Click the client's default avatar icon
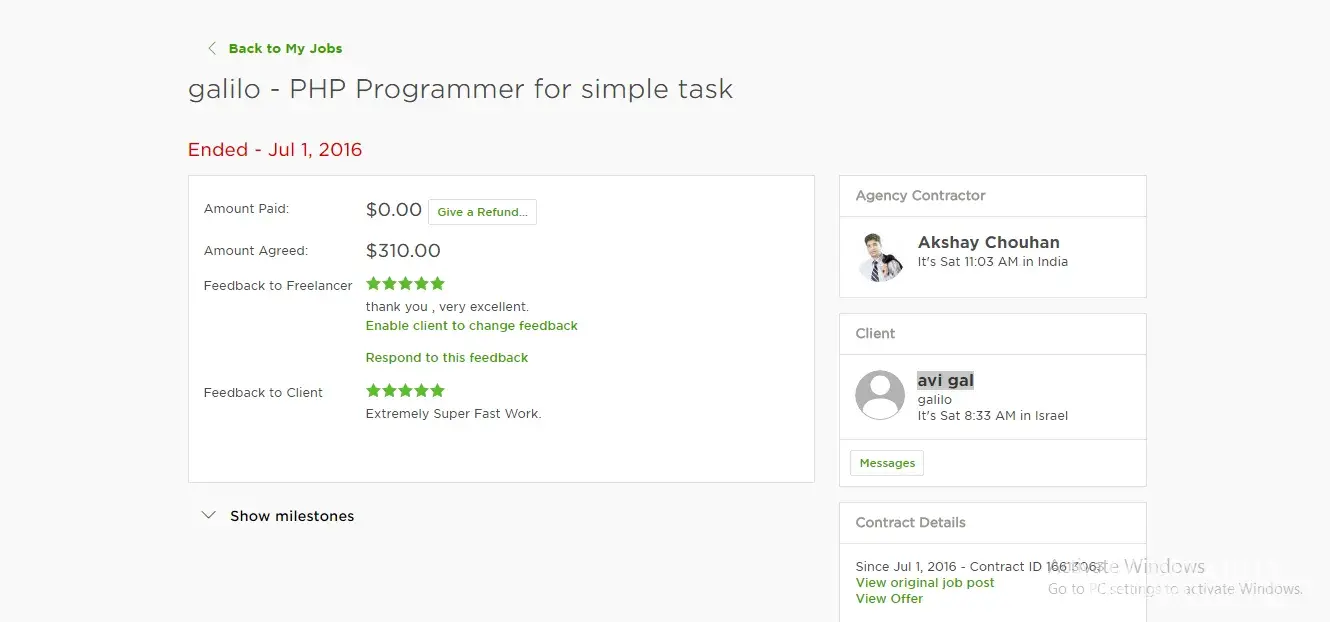This screenshot has height=622, width=1330. 880,395
